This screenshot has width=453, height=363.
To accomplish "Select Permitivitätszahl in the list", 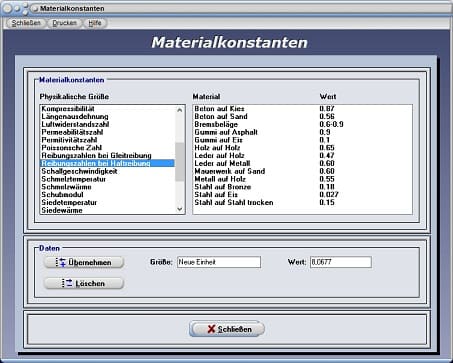I will coord(107,140).
